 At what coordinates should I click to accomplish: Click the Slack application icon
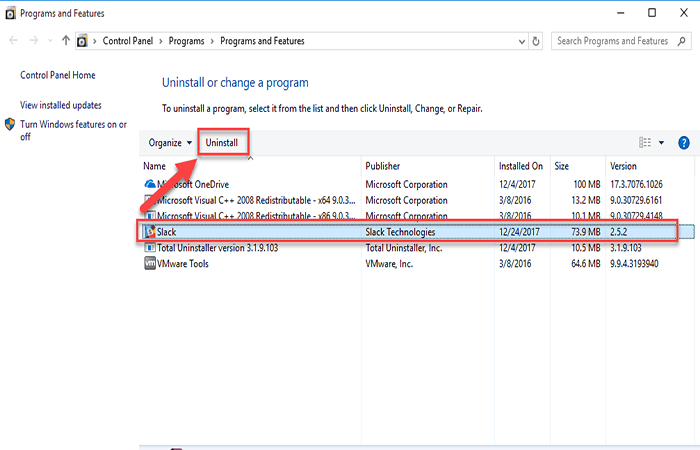tap(150, 232)
